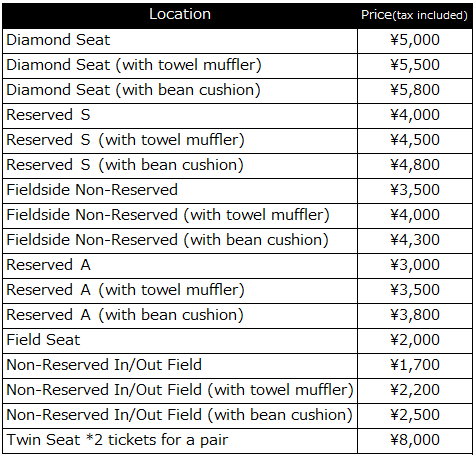Click the Location column header
This screenshot has width=475, height=458.
[180, 15]
